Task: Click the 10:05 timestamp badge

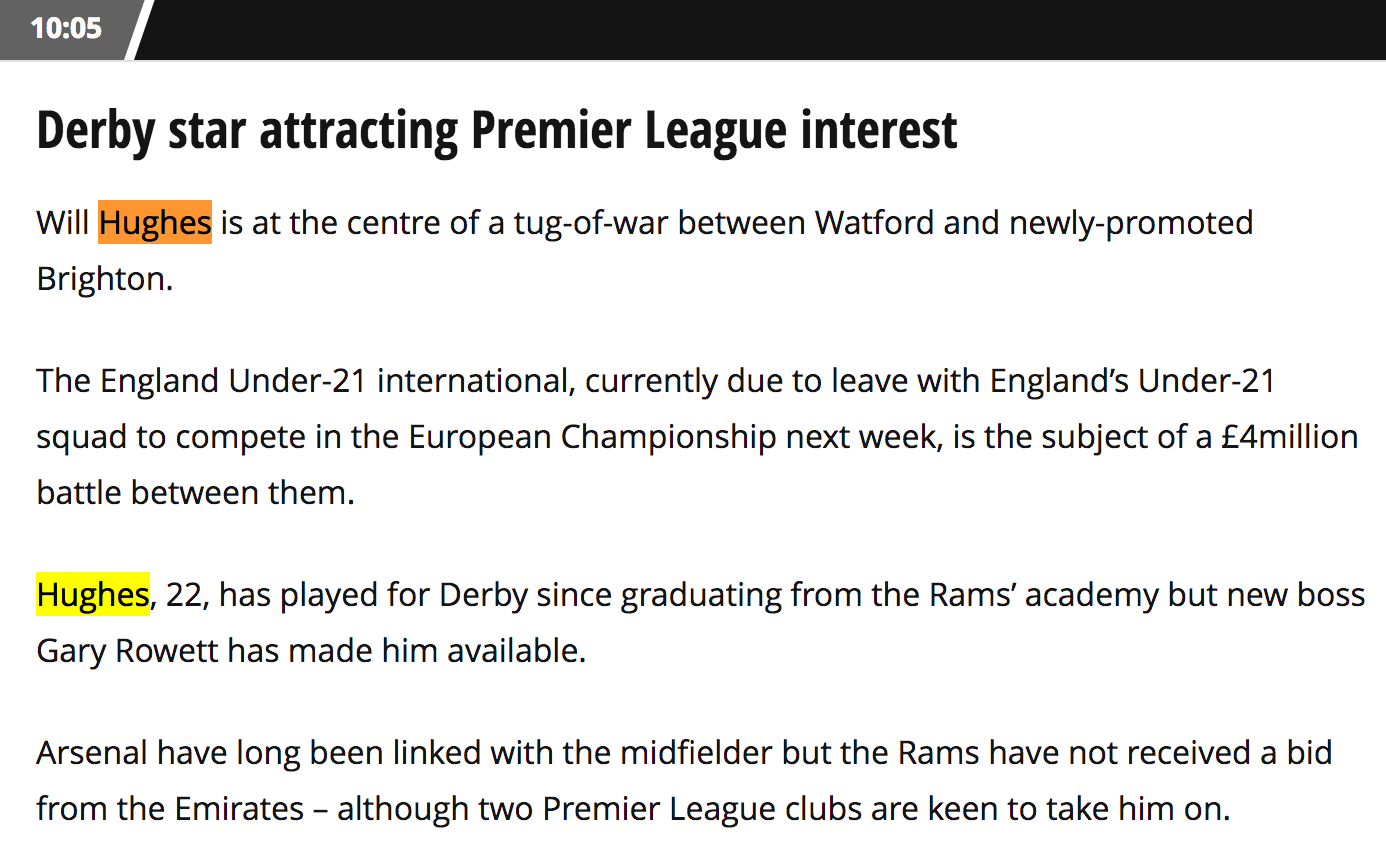Action: tap(66, 28)
